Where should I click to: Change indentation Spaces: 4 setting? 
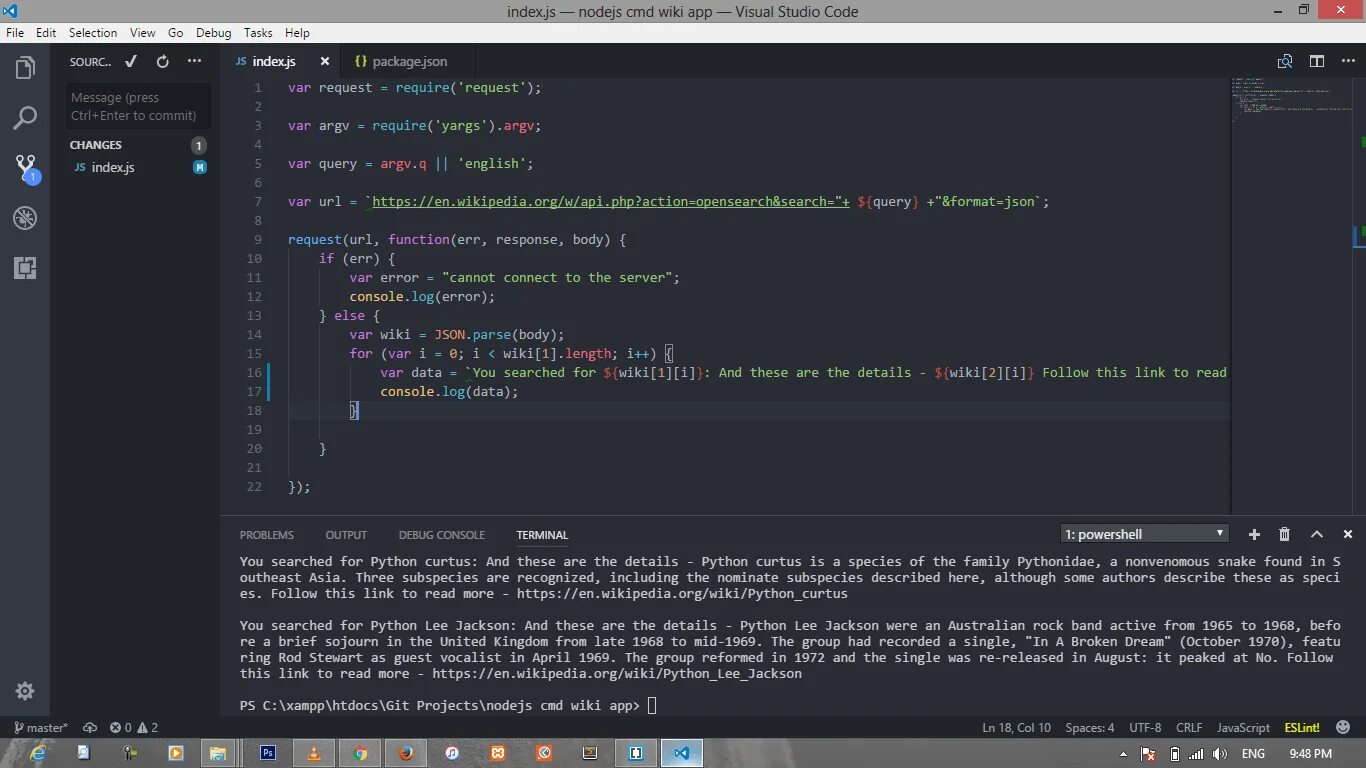coord(1090,727)
